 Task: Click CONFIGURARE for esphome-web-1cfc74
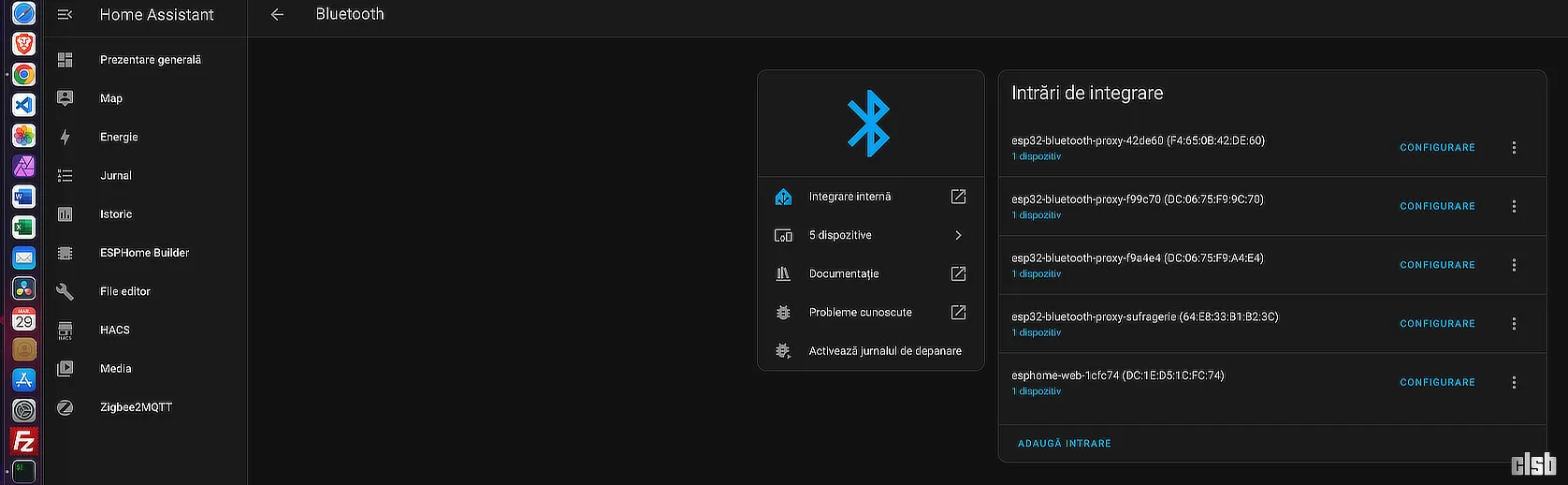pyautogui.click(x=1437, y=382)
